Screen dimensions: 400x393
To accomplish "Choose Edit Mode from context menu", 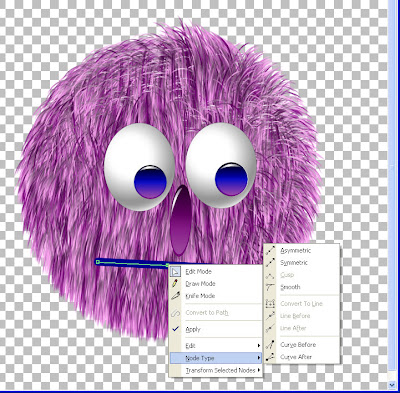I will (x=216, y=272).
